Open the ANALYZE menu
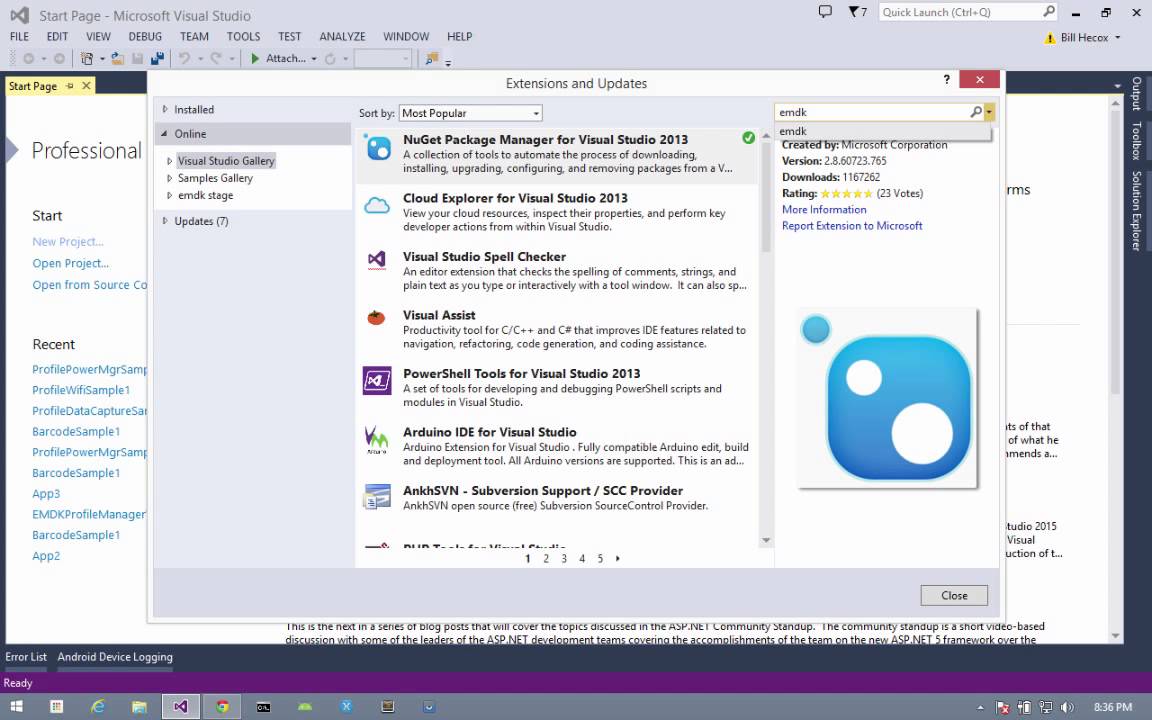The height and width of the screenshot is (720, 1152). tap(342, 37)
